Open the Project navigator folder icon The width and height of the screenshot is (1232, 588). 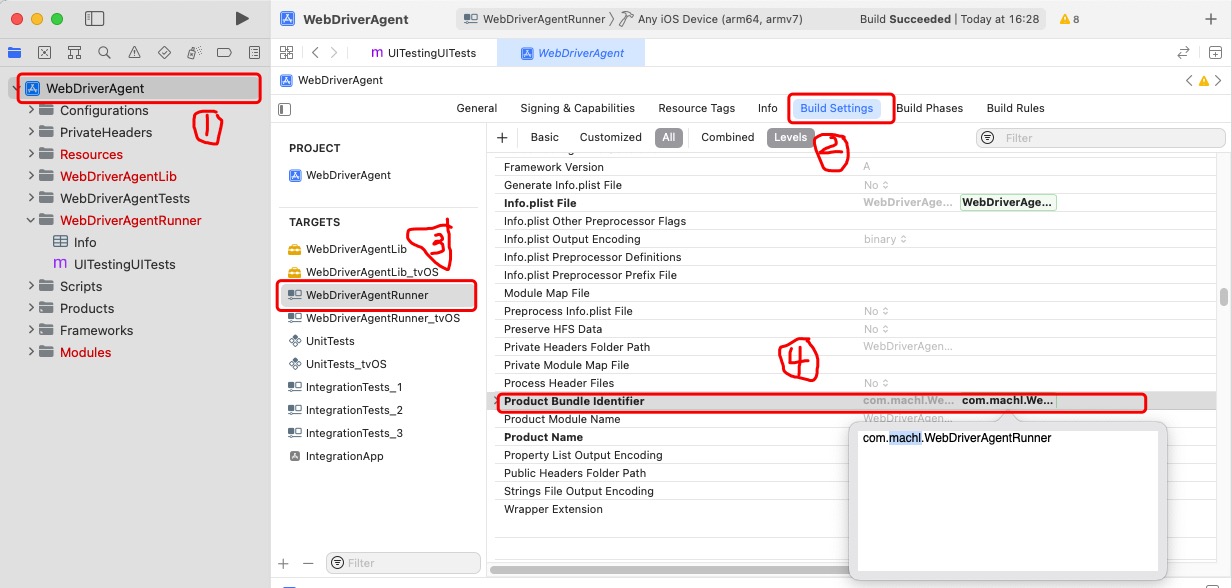click(14, 53)
